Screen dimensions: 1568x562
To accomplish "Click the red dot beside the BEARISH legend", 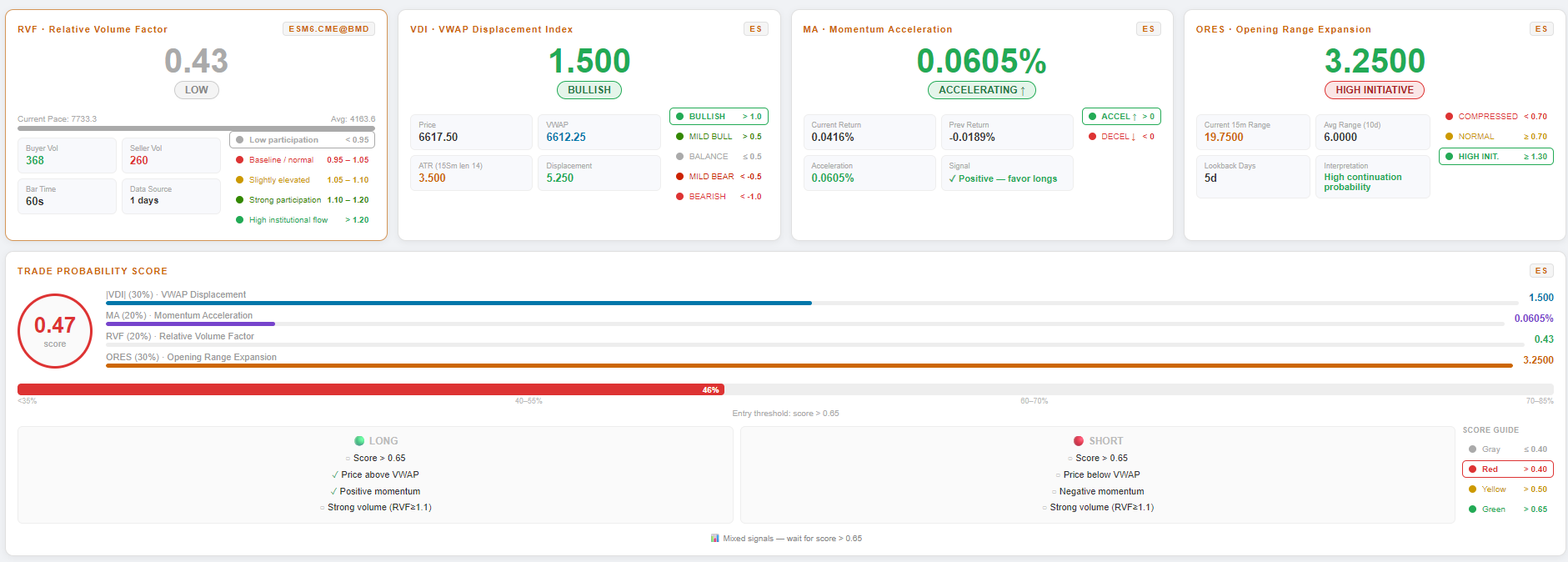I will (680, 197).
